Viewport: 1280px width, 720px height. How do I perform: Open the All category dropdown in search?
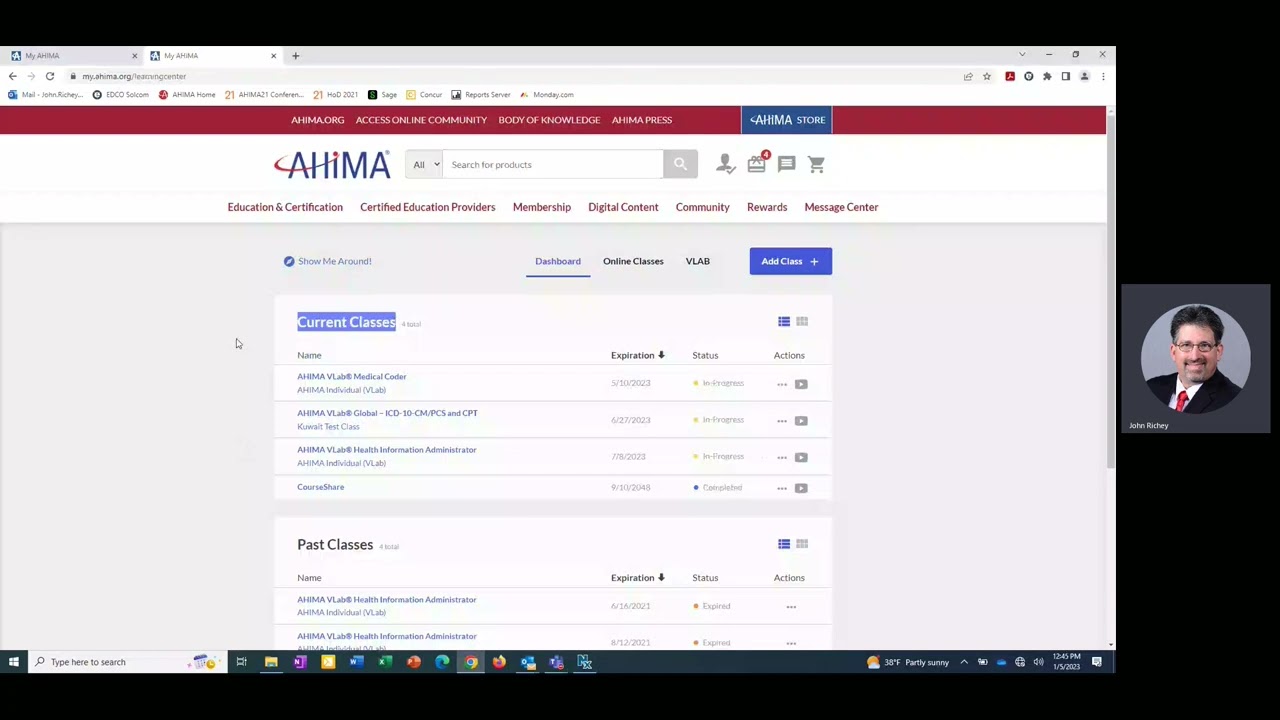click(x=424, y=164)
